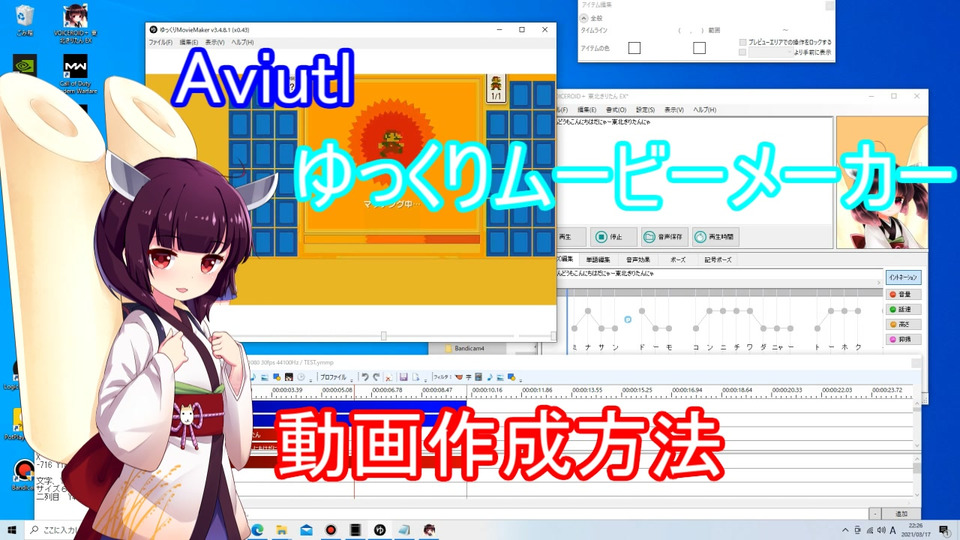This screenshot has height=540, width=960.
Task: Undo last action in timeline toolbar
Action: (x=365, y=377)
